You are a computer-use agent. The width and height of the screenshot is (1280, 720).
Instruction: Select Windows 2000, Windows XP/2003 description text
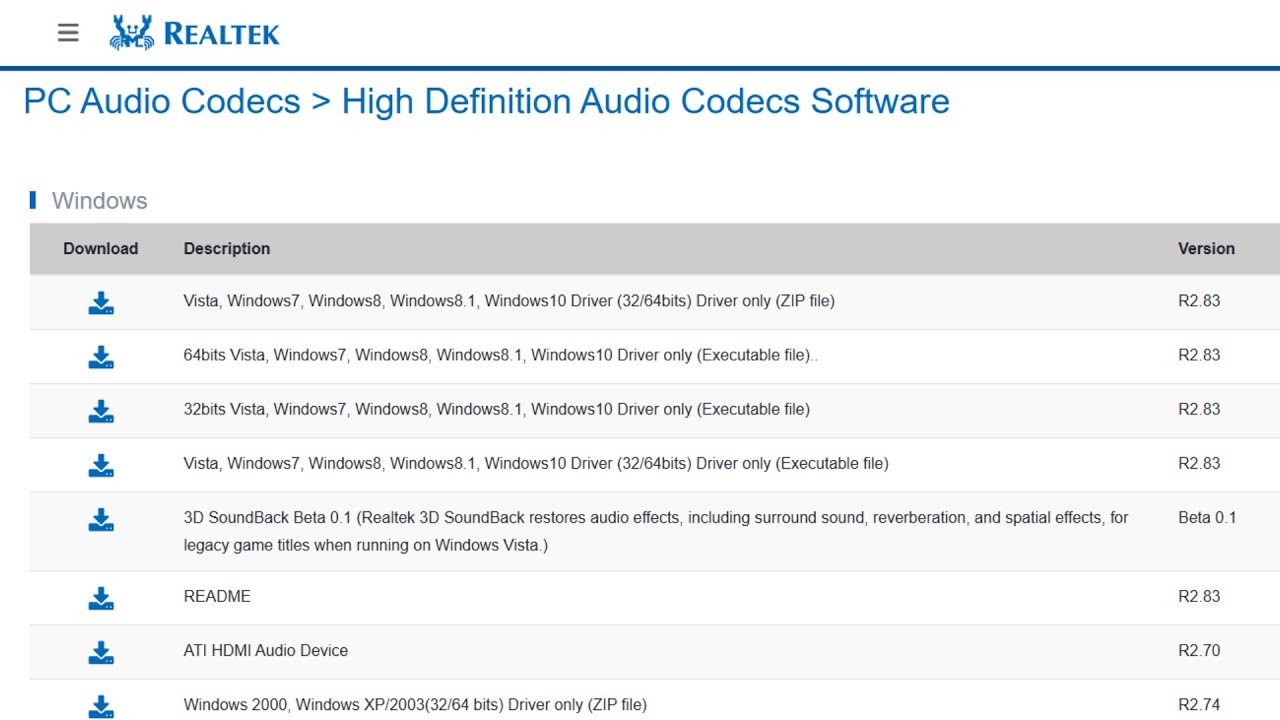[x=415, y=705]
